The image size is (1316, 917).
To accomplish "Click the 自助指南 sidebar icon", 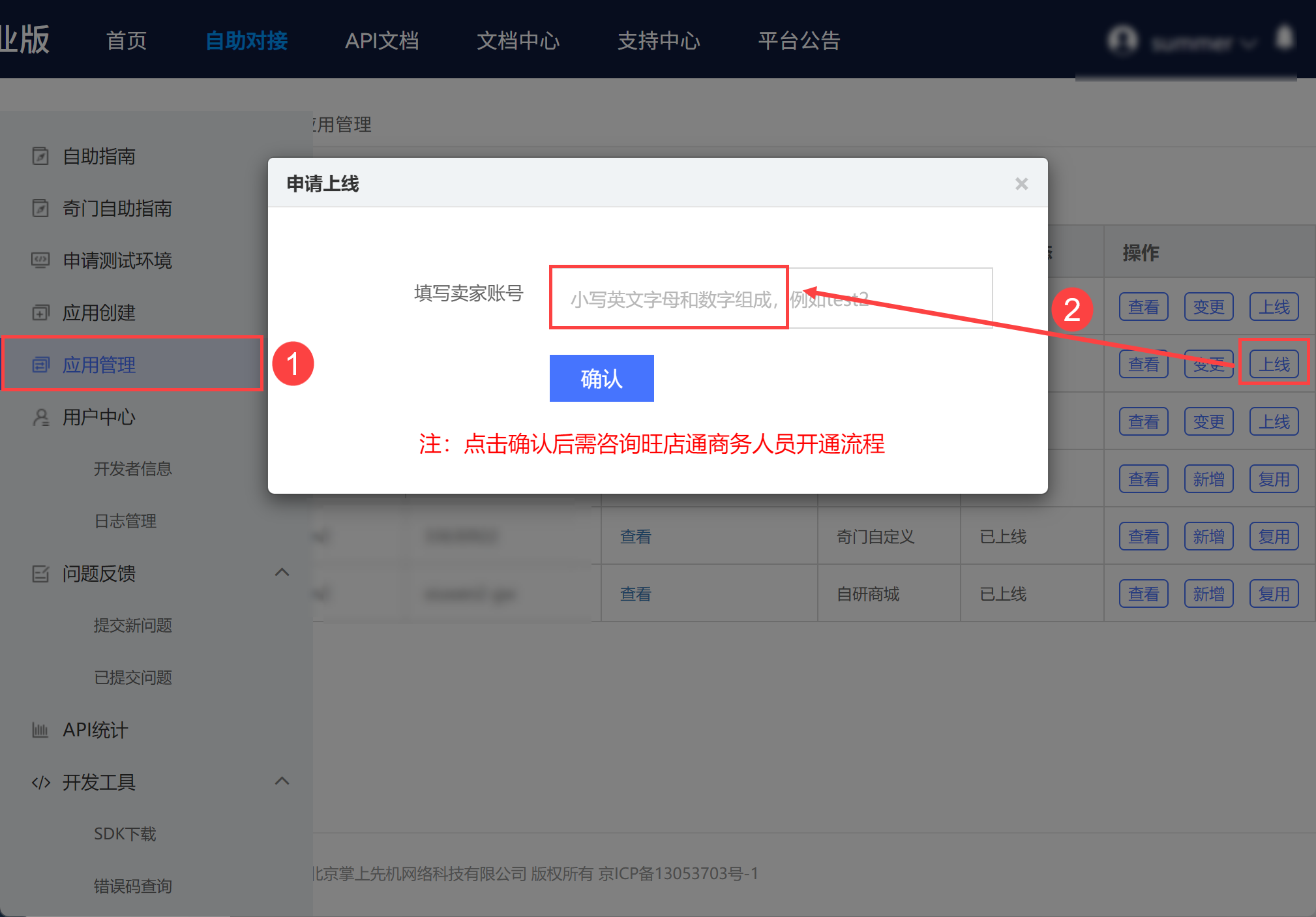I will [40, 156].
